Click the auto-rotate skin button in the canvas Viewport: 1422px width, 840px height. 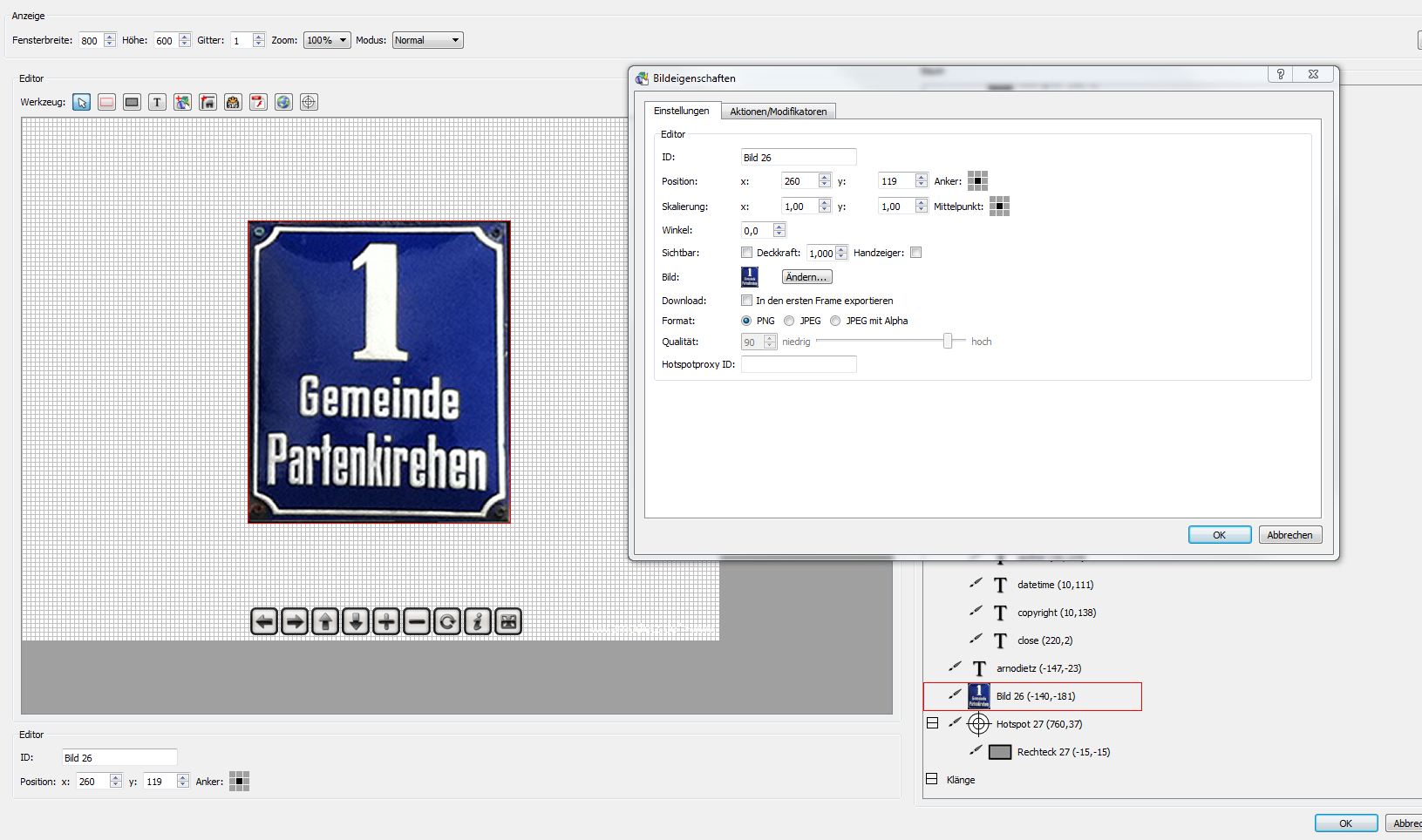tap(447, 621)
